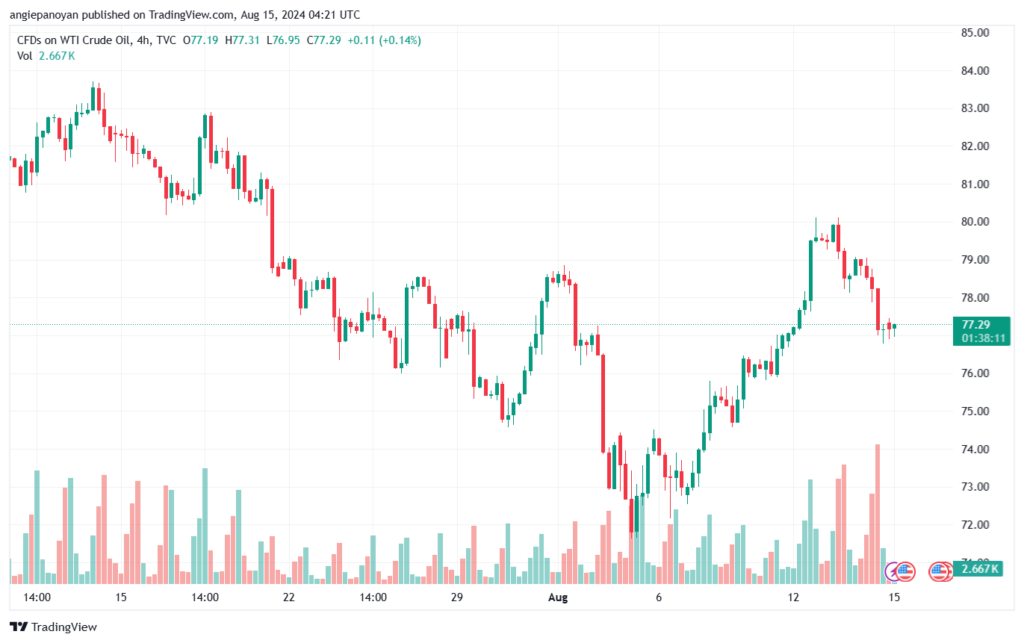The height and width of the screenshot is (643, 1024).
Task: Click the TVC exchange source label
Action: pos(166,40)
